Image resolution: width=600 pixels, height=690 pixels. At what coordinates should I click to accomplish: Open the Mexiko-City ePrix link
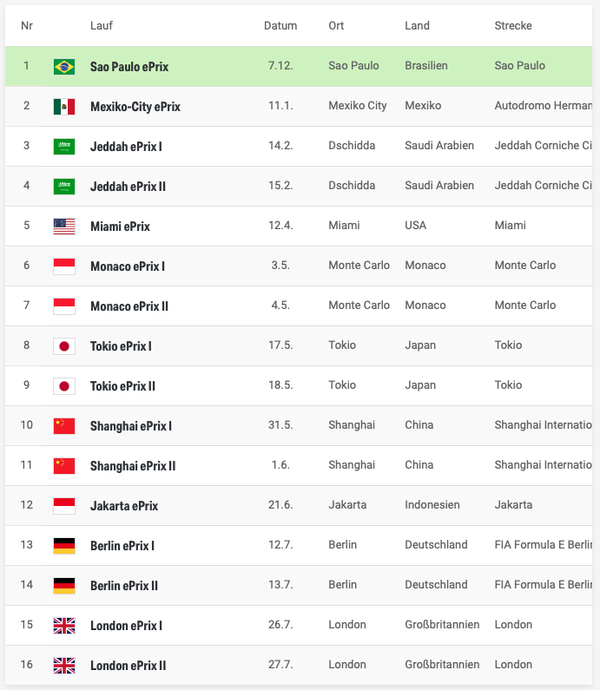135,107
